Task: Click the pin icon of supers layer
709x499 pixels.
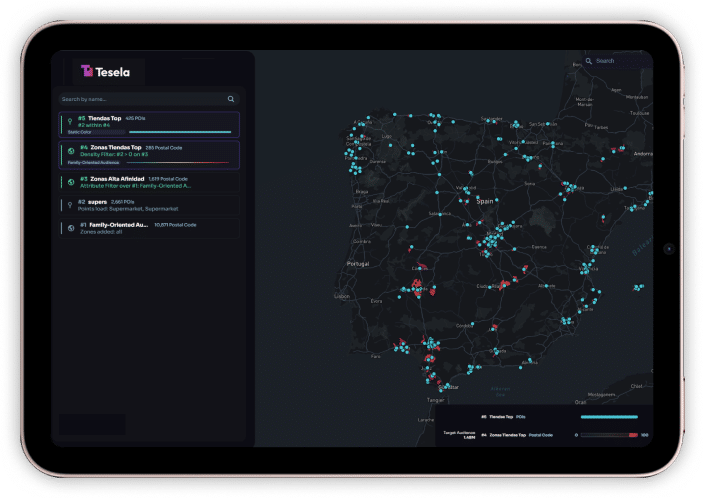Action: point(70,205)
